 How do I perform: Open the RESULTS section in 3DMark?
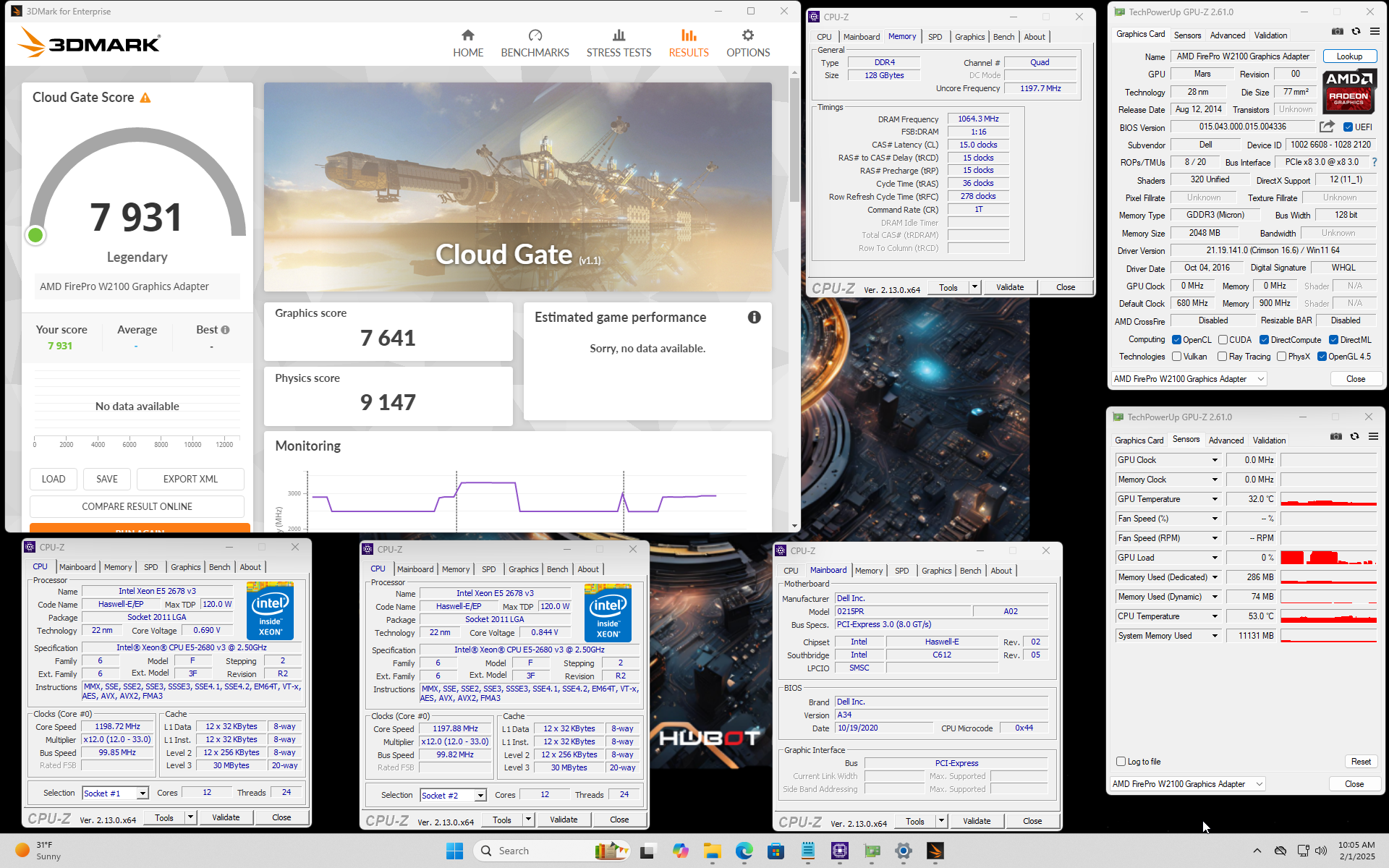689,43
